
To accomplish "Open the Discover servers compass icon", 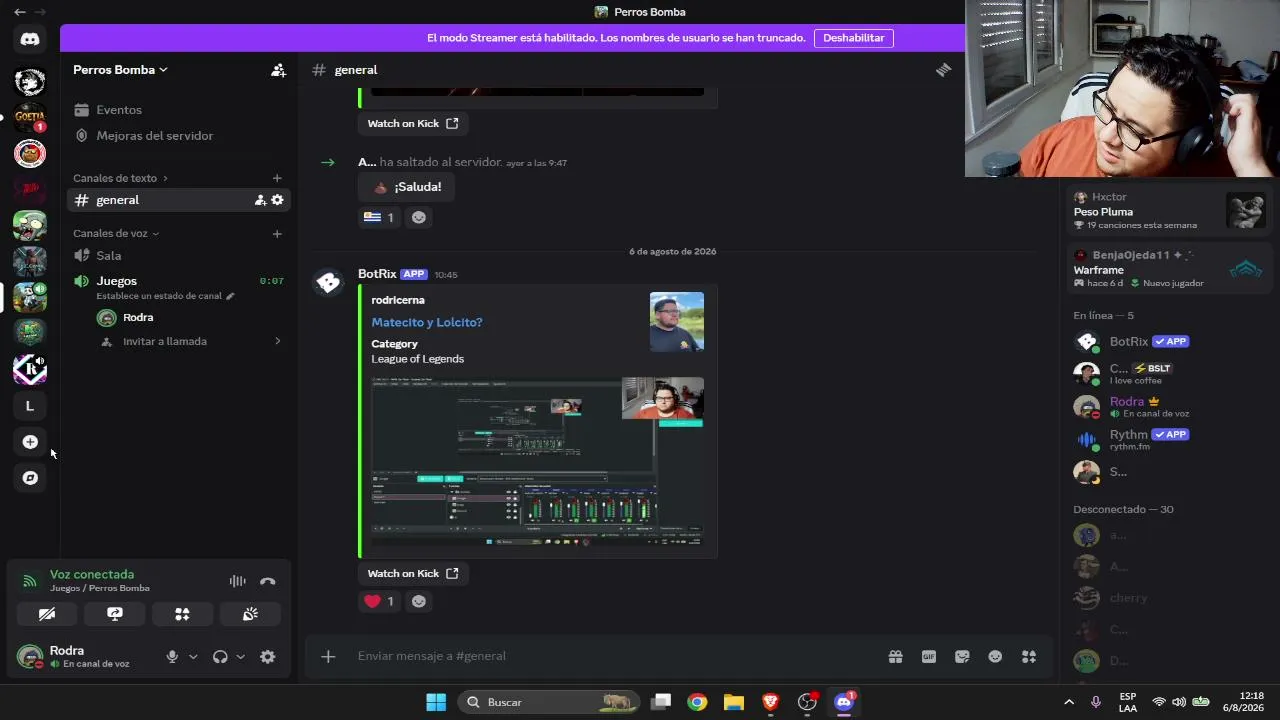I will click(x=30, y=478).
